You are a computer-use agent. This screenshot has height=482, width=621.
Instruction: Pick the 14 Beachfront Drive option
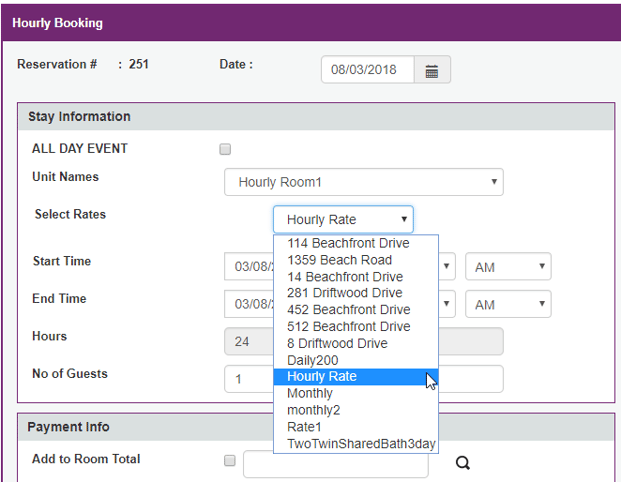344,277
